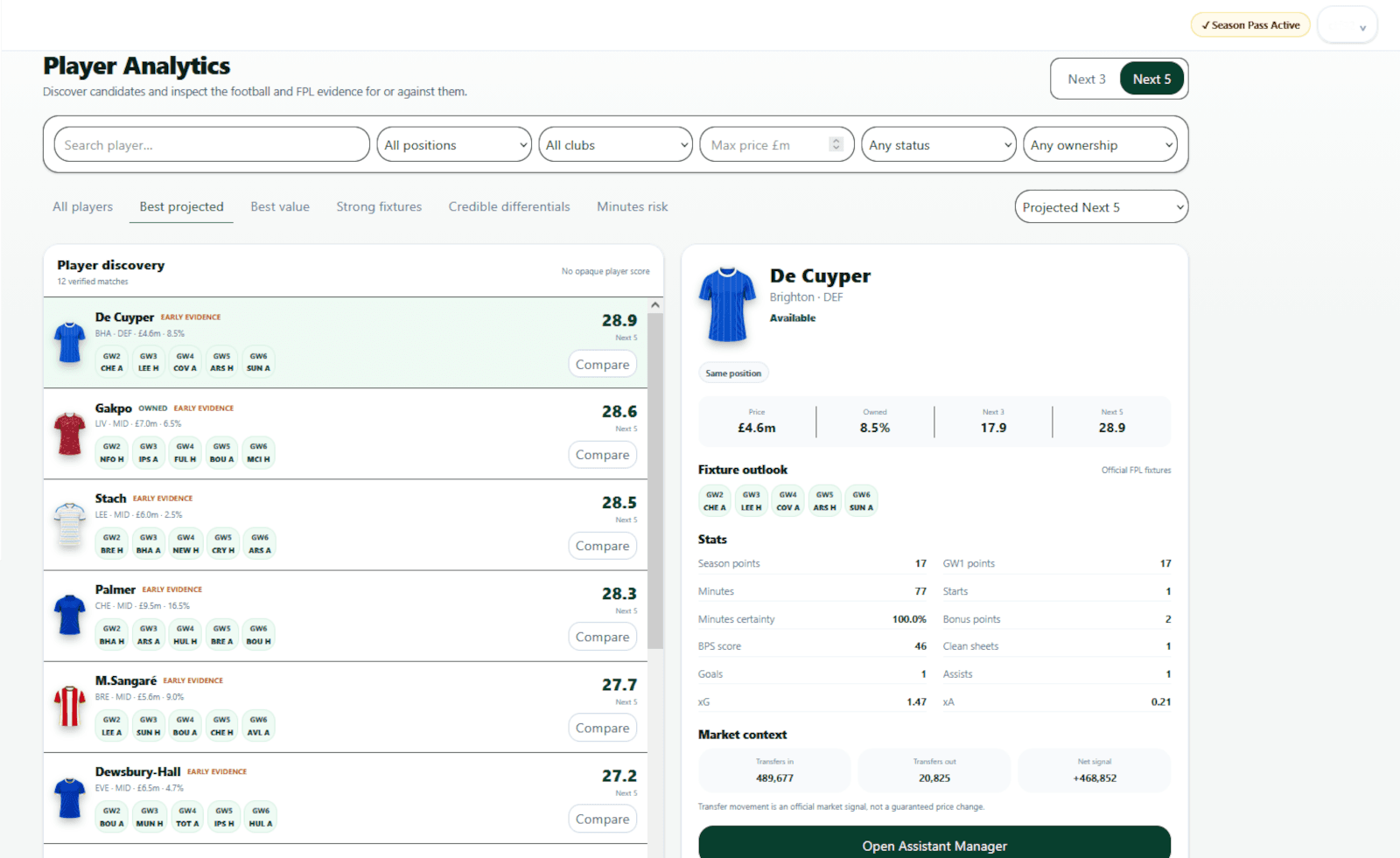The width and height of the screenshot is (1400, 858).
Task: Click Compare for Gakpo
Action: tap(602, 455)
